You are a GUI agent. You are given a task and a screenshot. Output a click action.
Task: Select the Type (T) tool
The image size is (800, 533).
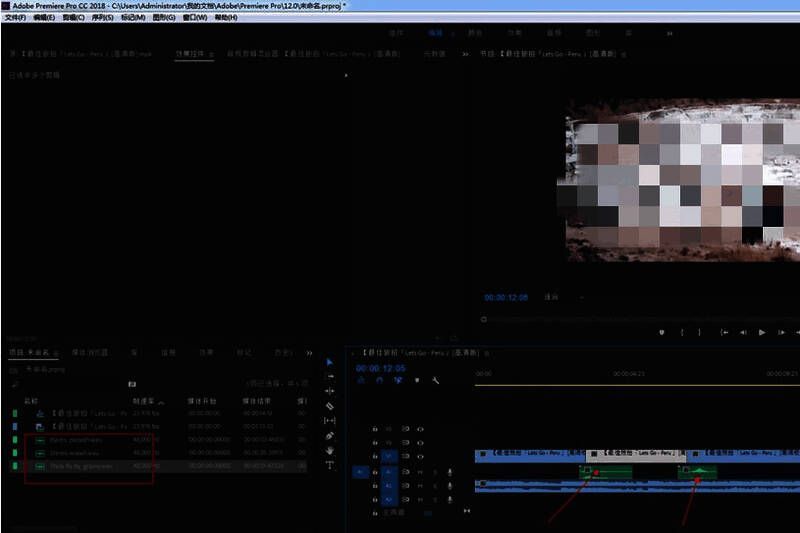coord(330,465)
